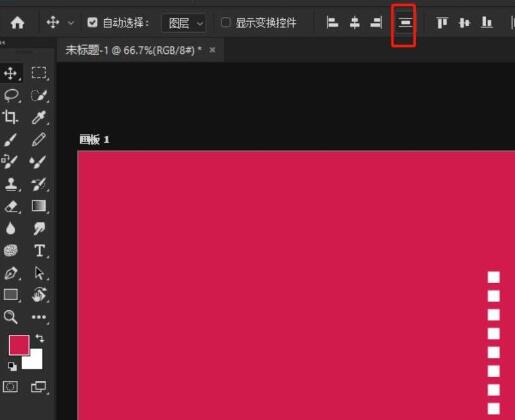
Task: Select the Rectangle shape tool
Action: click(11, 295)
